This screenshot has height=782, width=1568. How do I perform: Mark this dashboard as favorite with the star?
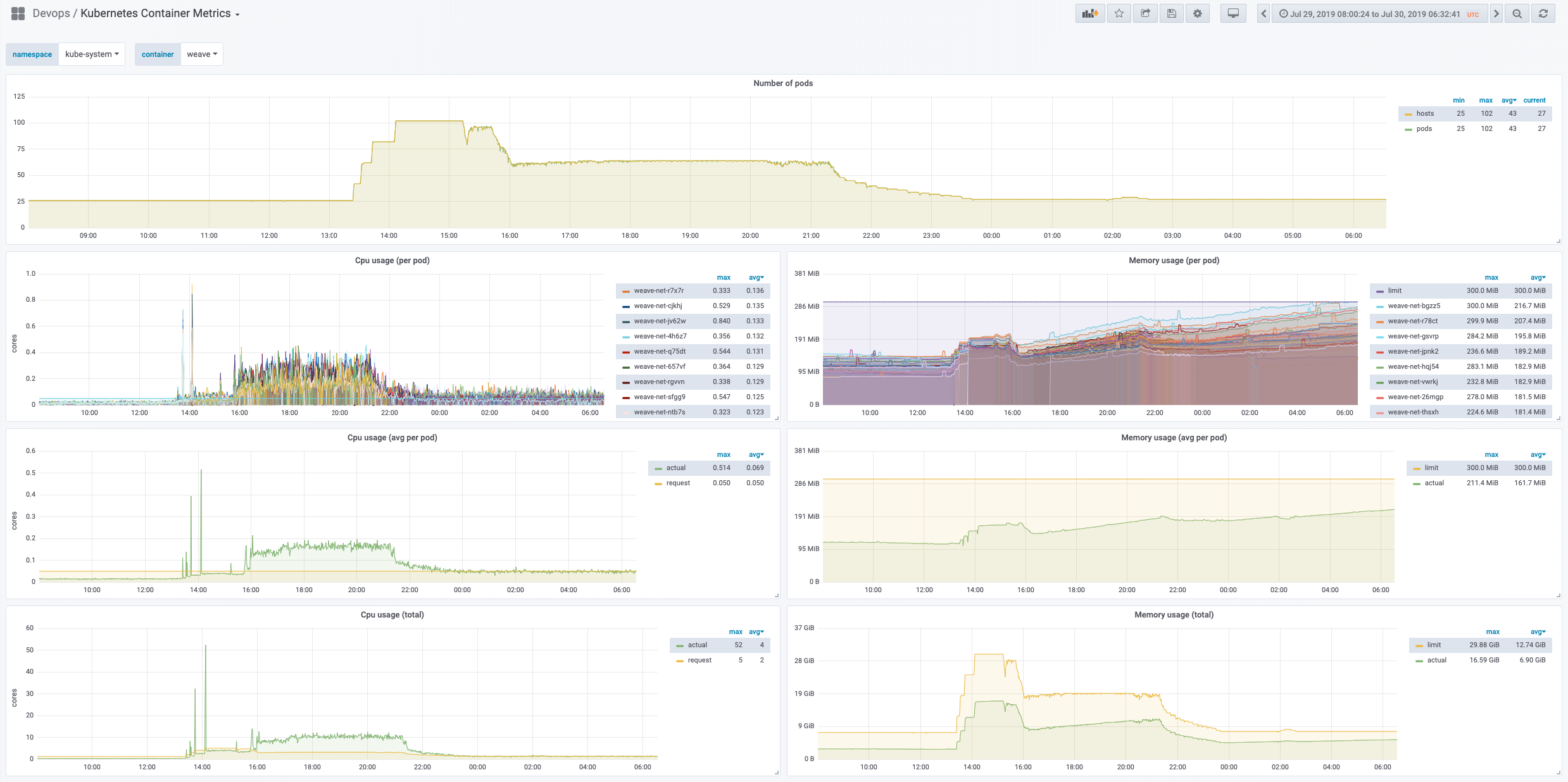coord(1118,13)
